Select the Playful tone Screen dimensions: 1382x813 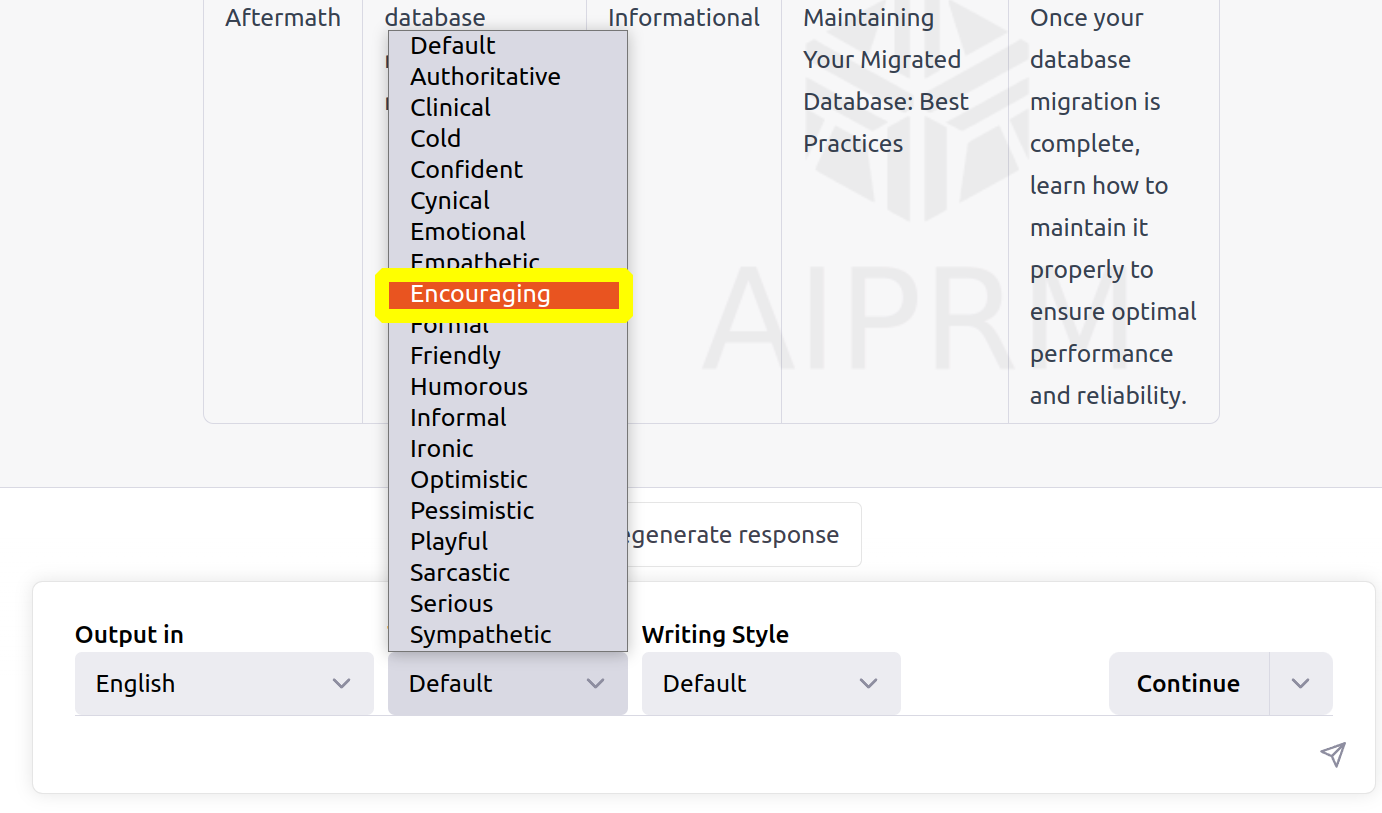point(449,541)
